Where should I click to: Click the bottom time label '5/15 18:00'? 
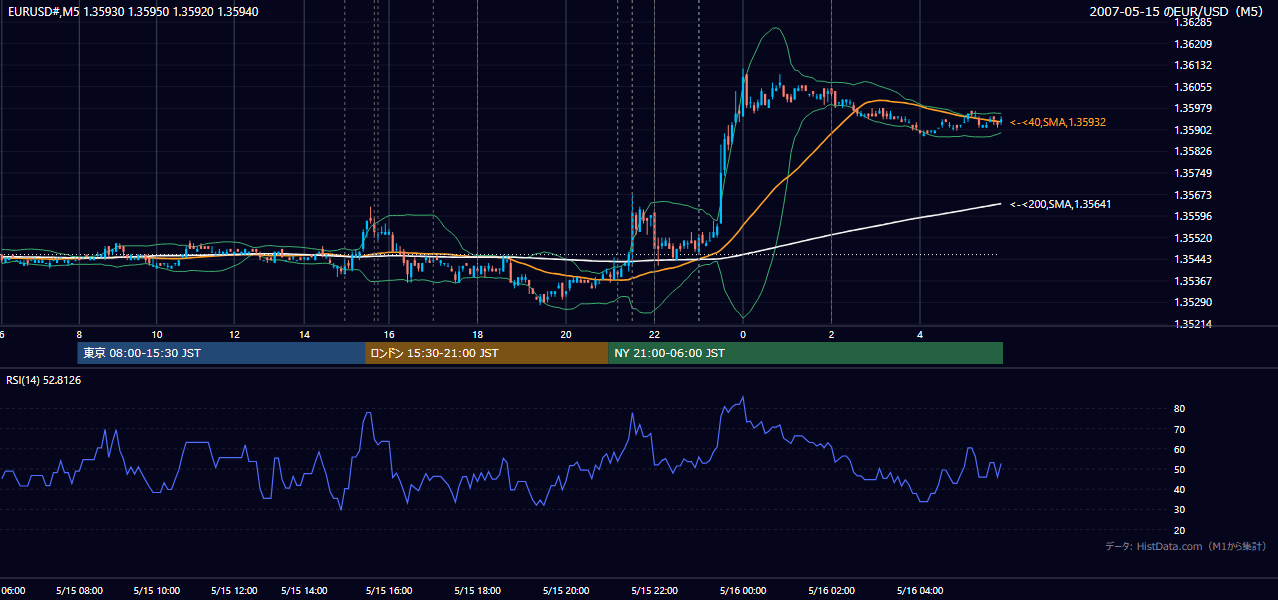[478, 591]
